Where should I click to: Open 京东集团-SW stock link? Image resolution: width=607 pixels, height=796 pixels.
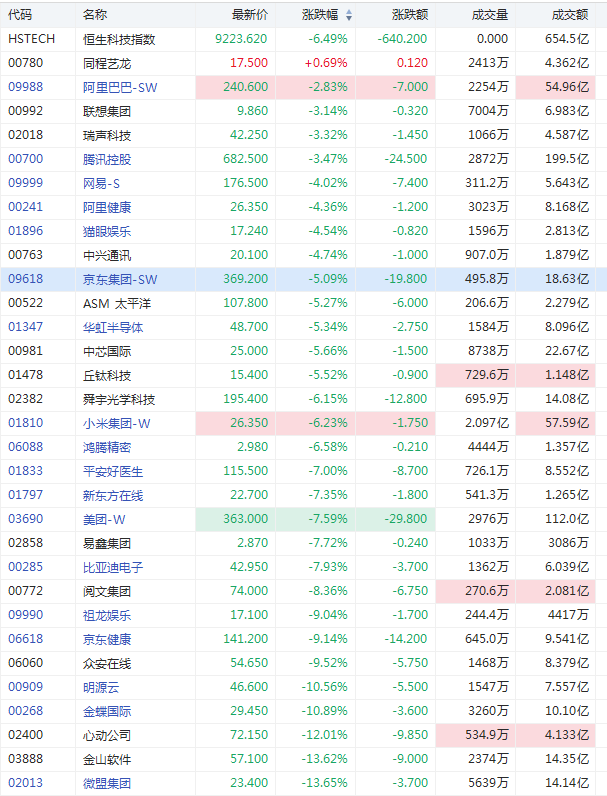tap(120, 279)
